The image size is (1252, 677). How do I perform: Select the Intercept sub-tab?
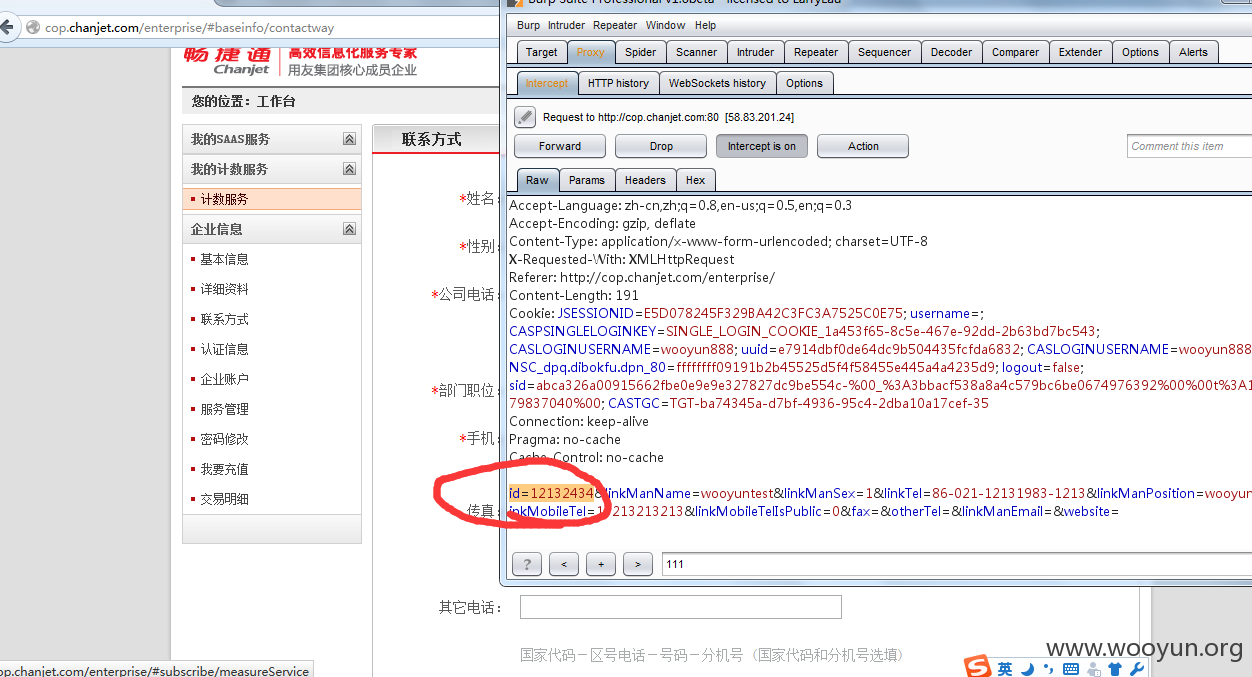click(x=547, y=83)
